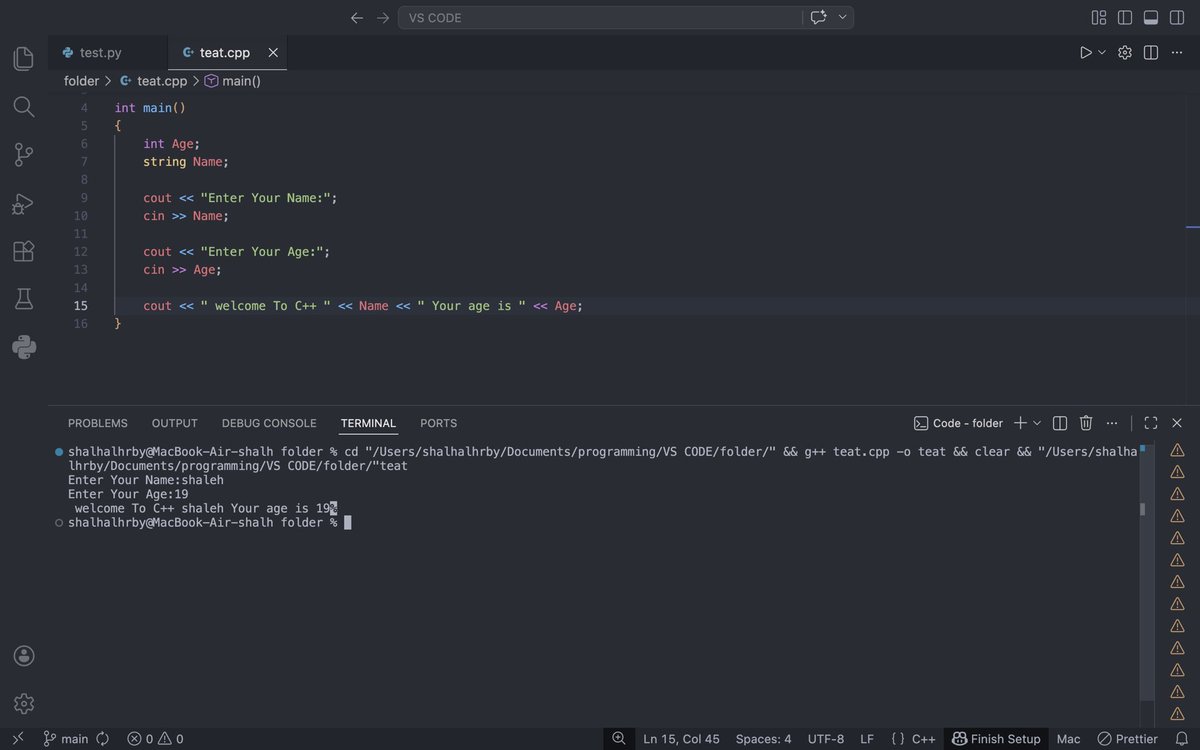Click the VS CODE command center search field
The image size is (1200, 750).
pyautogui.click(x=600, y=17)
